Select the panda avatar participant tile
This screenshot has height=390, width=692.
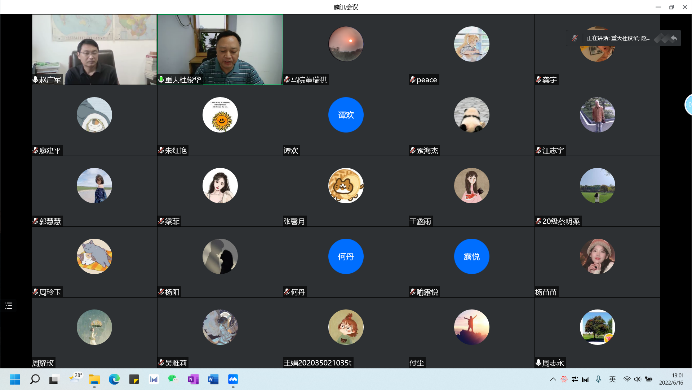coord(471,120)
